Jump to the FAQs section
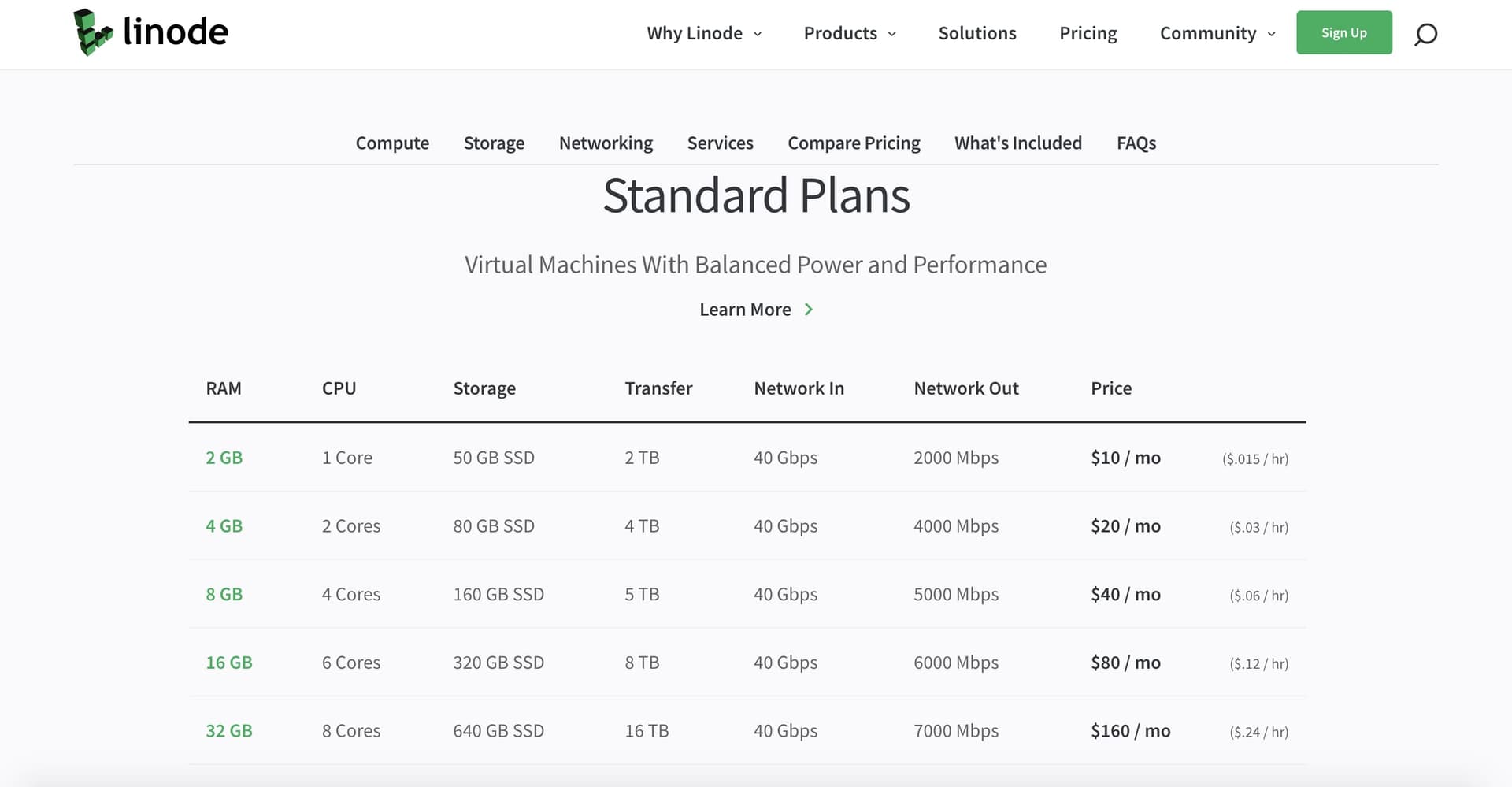Image resolution: width=1512 pixels, height=787 pixels. 1136,143
